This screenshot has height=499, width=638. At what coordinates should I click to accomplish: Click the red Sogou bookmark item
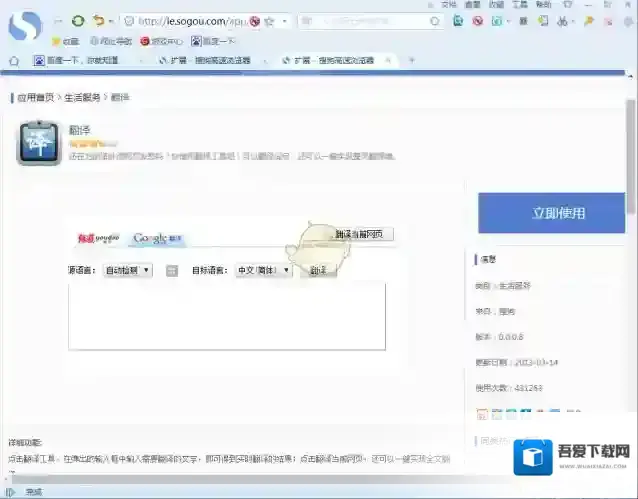162,41
